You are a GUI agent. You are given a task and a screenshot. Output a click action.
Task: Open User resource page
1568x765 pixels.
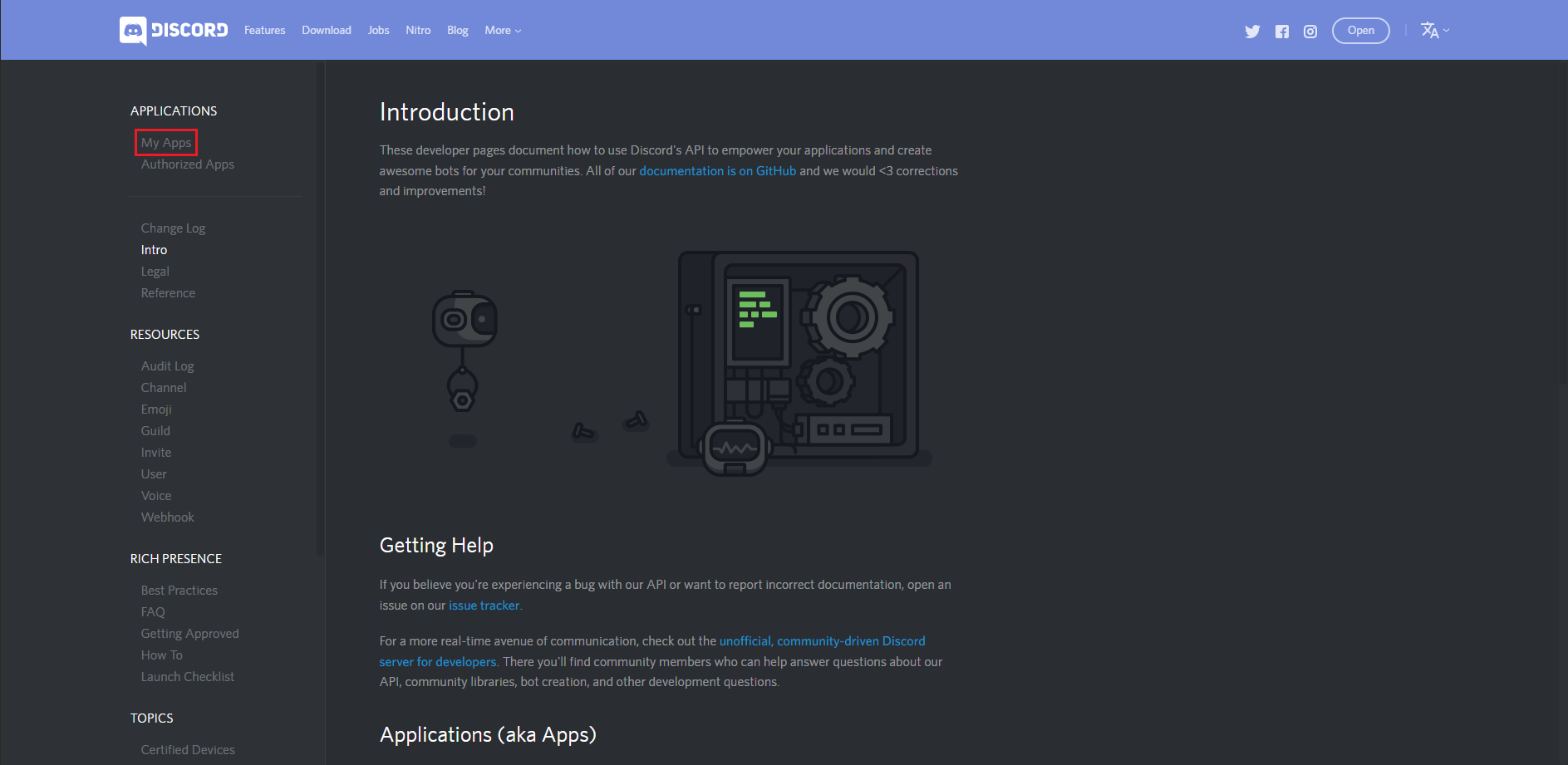(154, 474)
